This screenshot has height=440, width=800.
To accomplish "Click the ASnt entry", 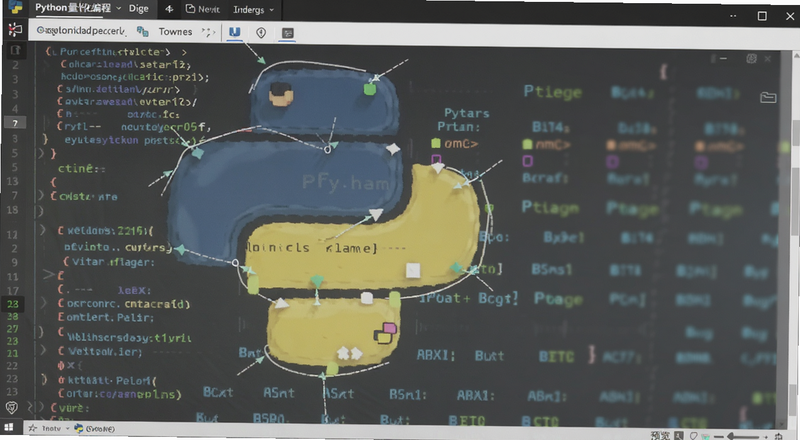I will point(279,393).
